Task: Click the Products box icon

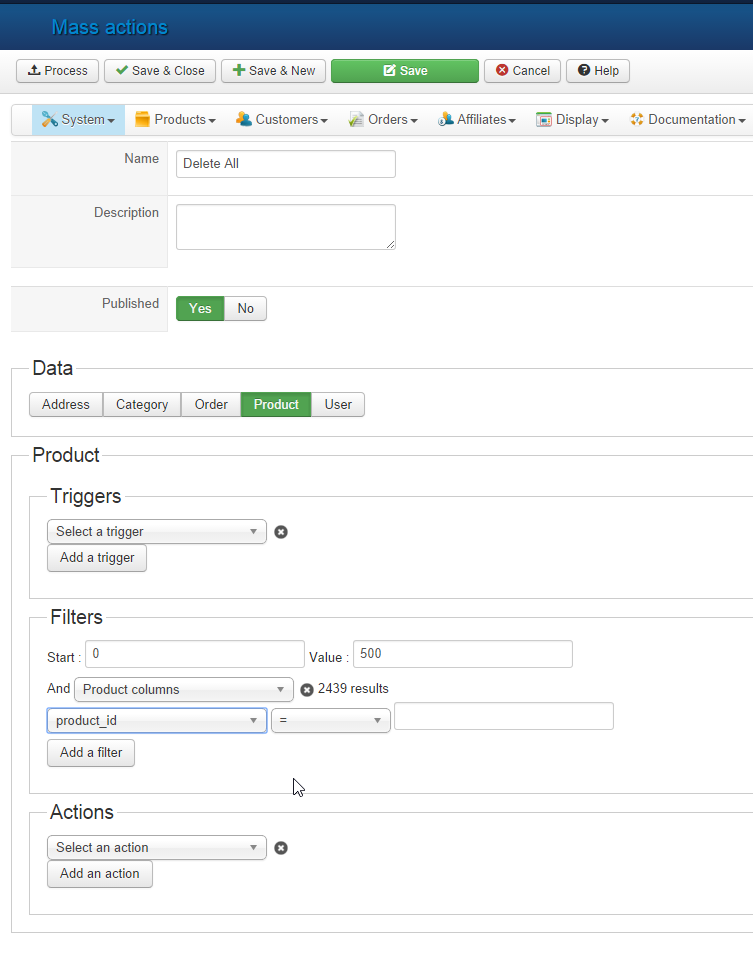Action: point(142,120)
